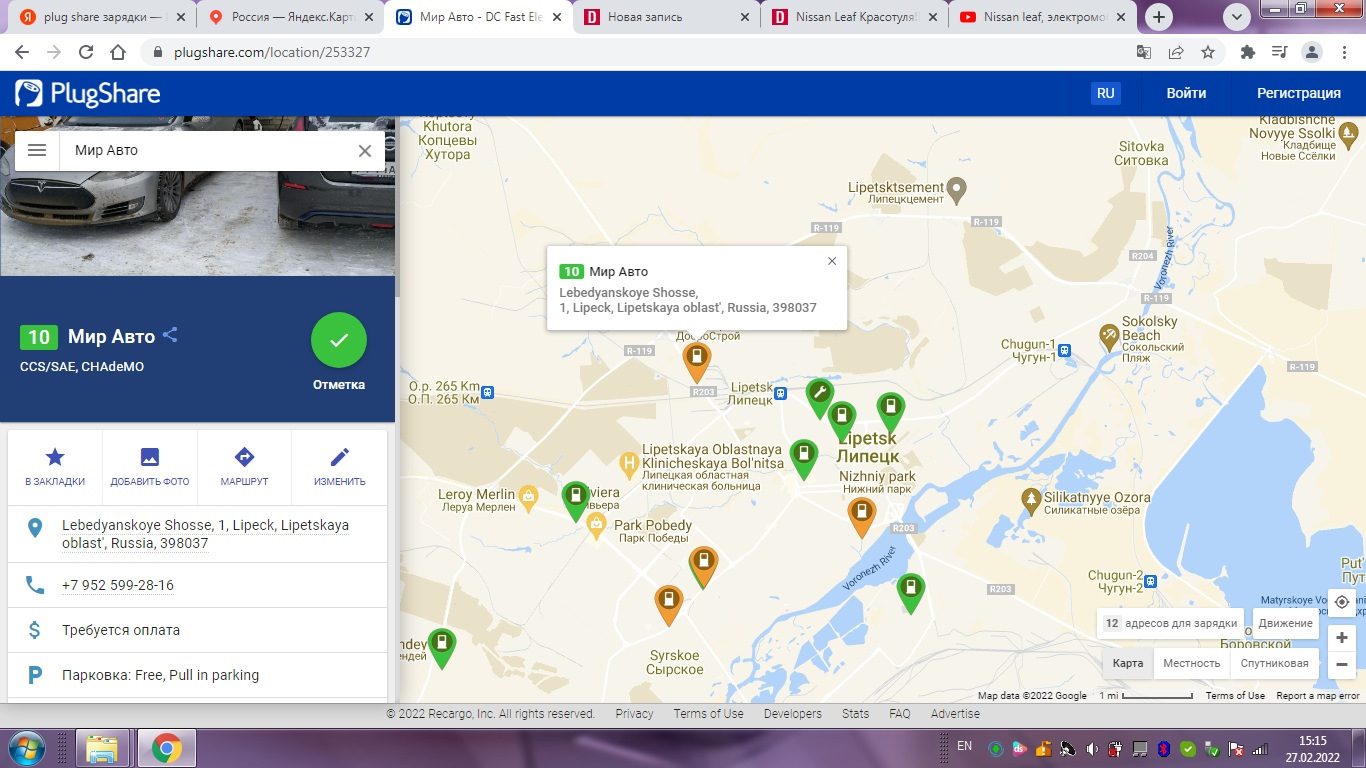Zoom in on the map
Viewport: 1366px width, 768px height.
[1342, 637]
